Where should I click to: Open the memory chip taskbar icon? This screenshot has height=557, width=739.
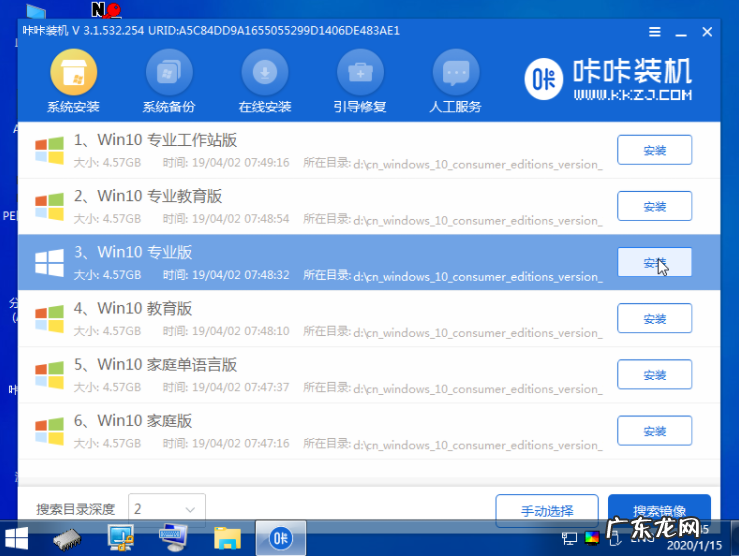pyautogui.click(x=67, y=540)
